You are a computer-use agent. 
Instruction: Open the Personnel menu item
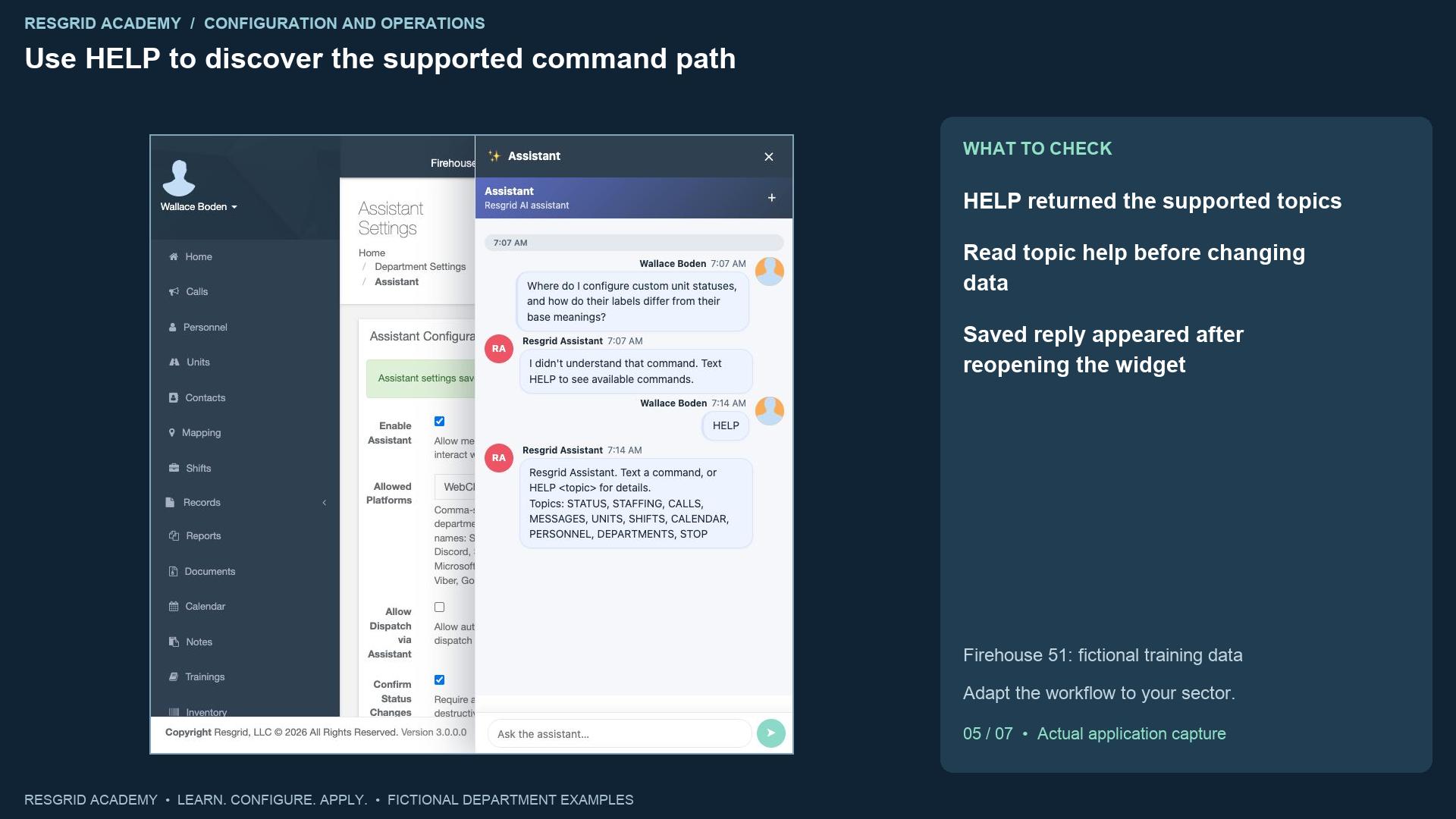coord(244,328)
